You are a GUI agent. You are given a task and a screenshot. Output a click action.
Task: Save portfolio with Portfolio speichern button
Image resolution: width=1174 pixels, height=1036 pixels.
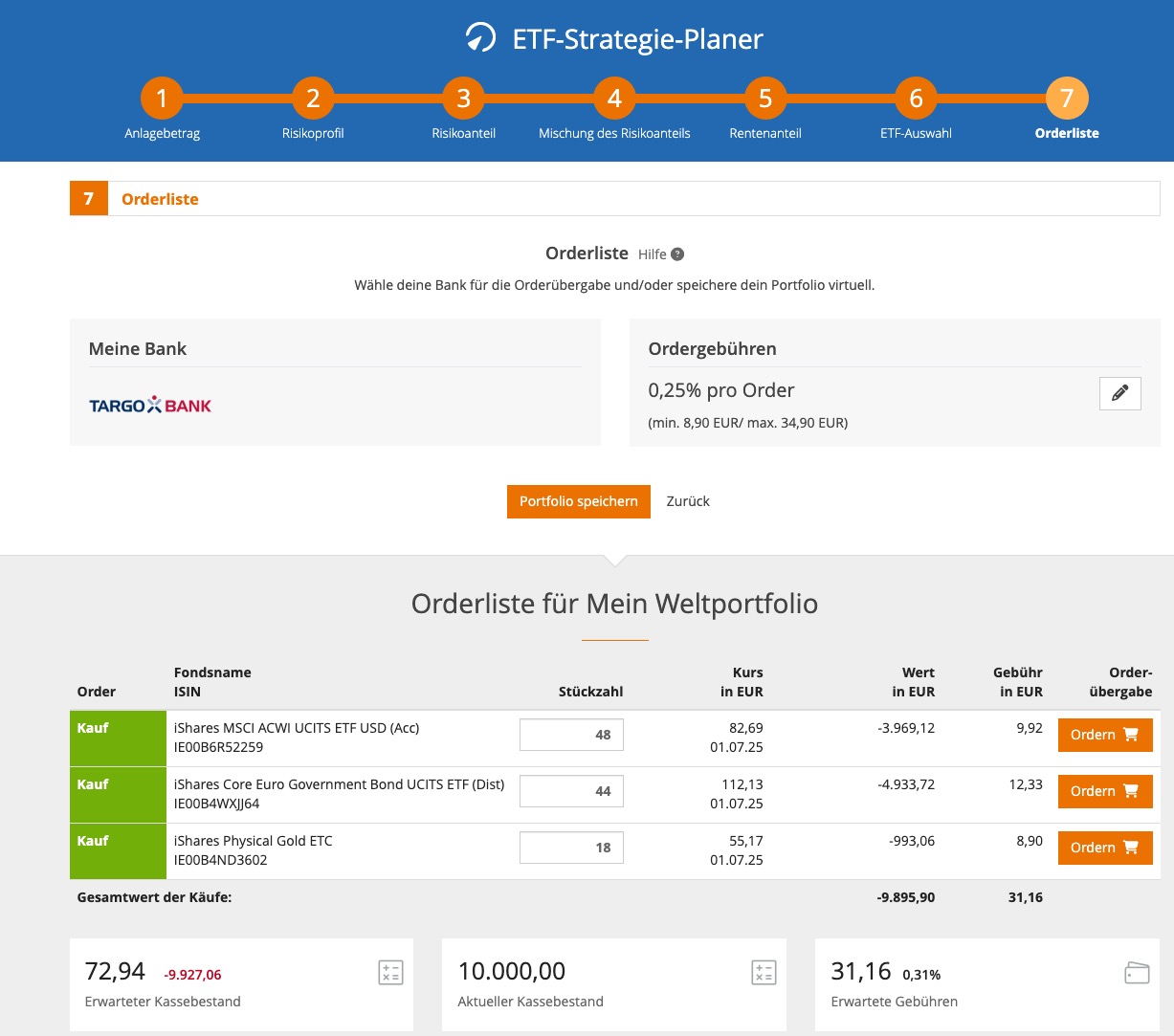(578, 501)
